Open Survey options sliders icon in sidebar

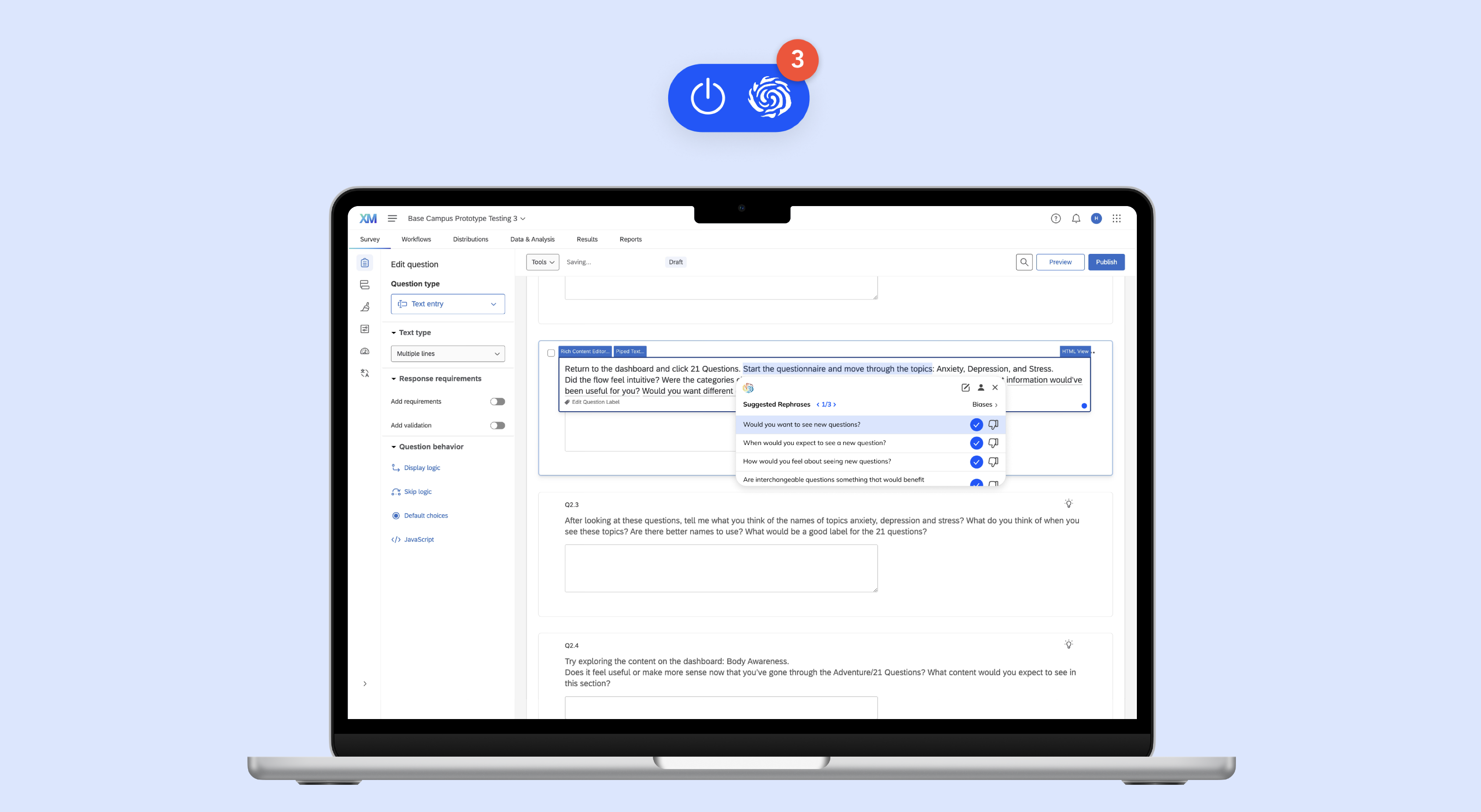pos(364,328)
